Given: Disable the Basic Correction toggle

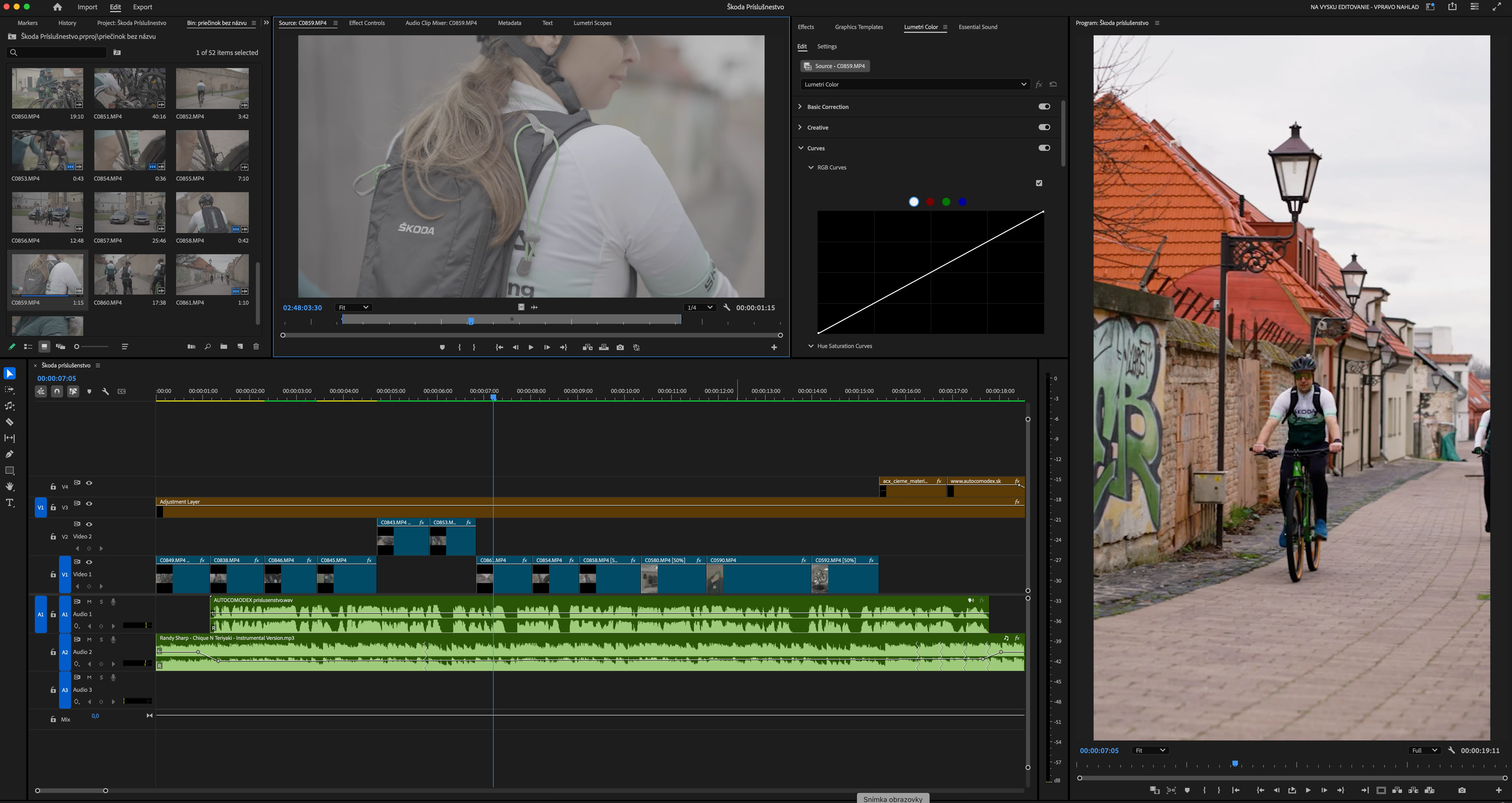Looking at the screenshot, I should tap(1044, 107).
